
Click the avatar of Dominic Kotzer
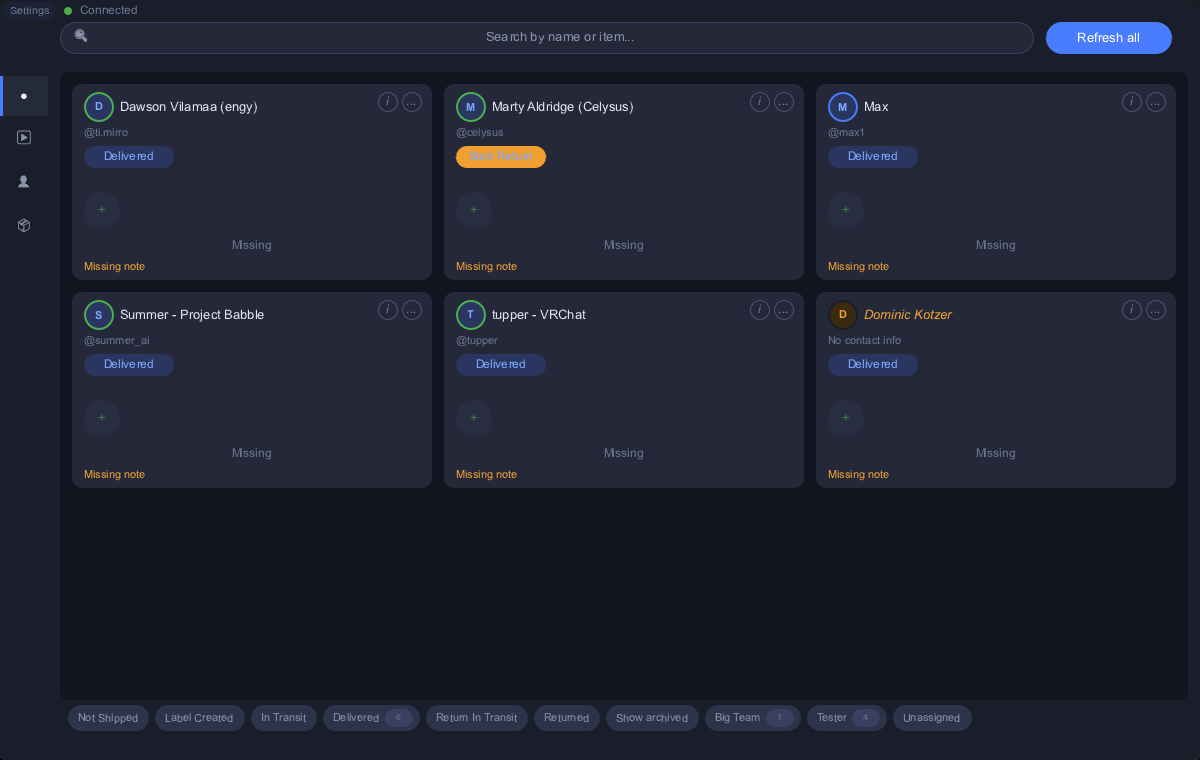click(x=843, y=315)
